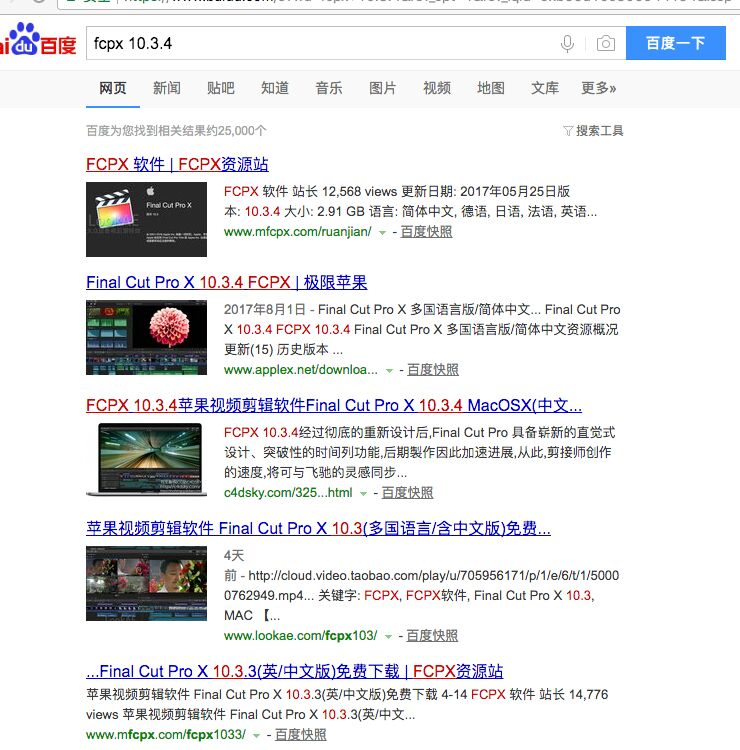This screenshot has width=740, height=750.
Task: Open 百度快照 for mfcpx.com/ruanjian result
Action: (x=426, y=232)
